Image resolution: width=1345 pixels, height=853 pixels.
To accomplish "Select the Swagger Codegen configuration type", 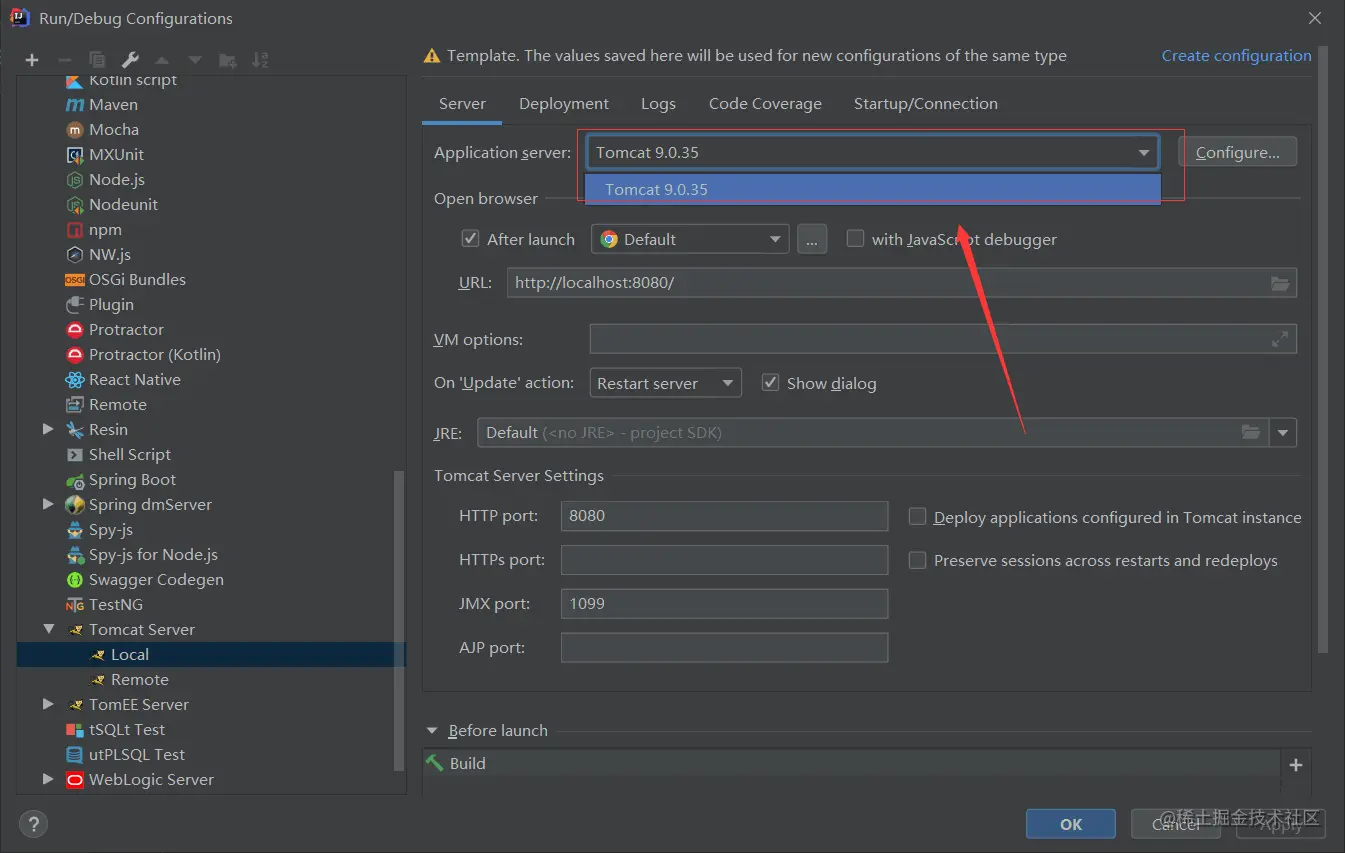I will (x=156, y=579).
